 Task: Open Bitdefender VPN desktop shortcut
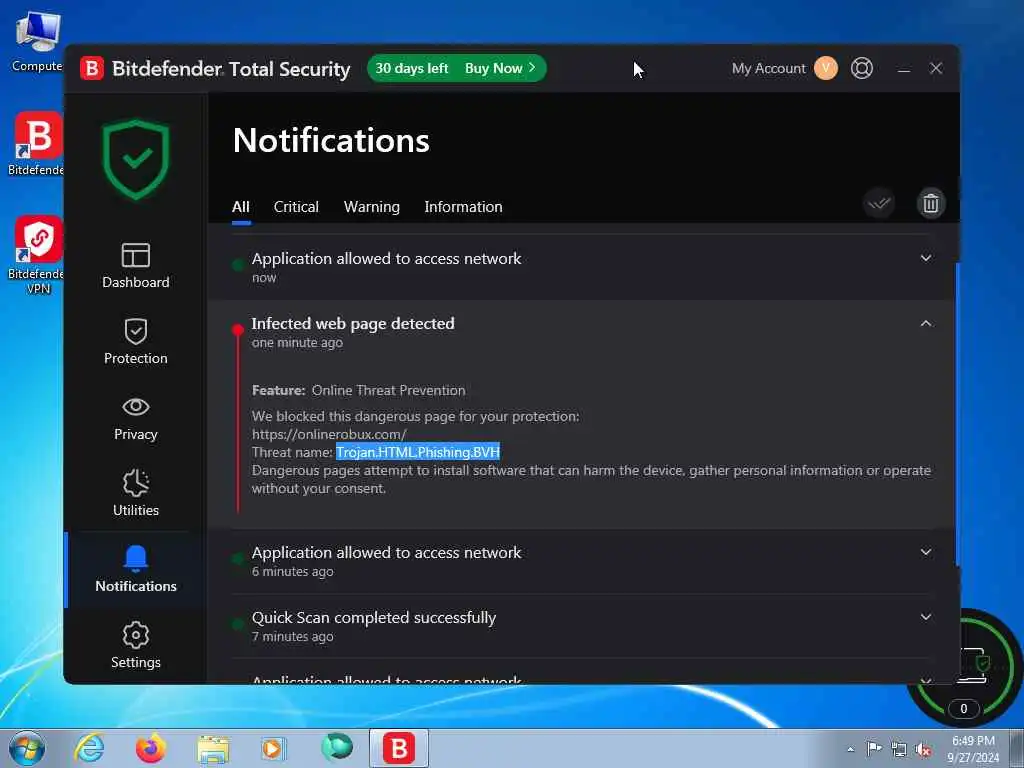coord(37,255)
